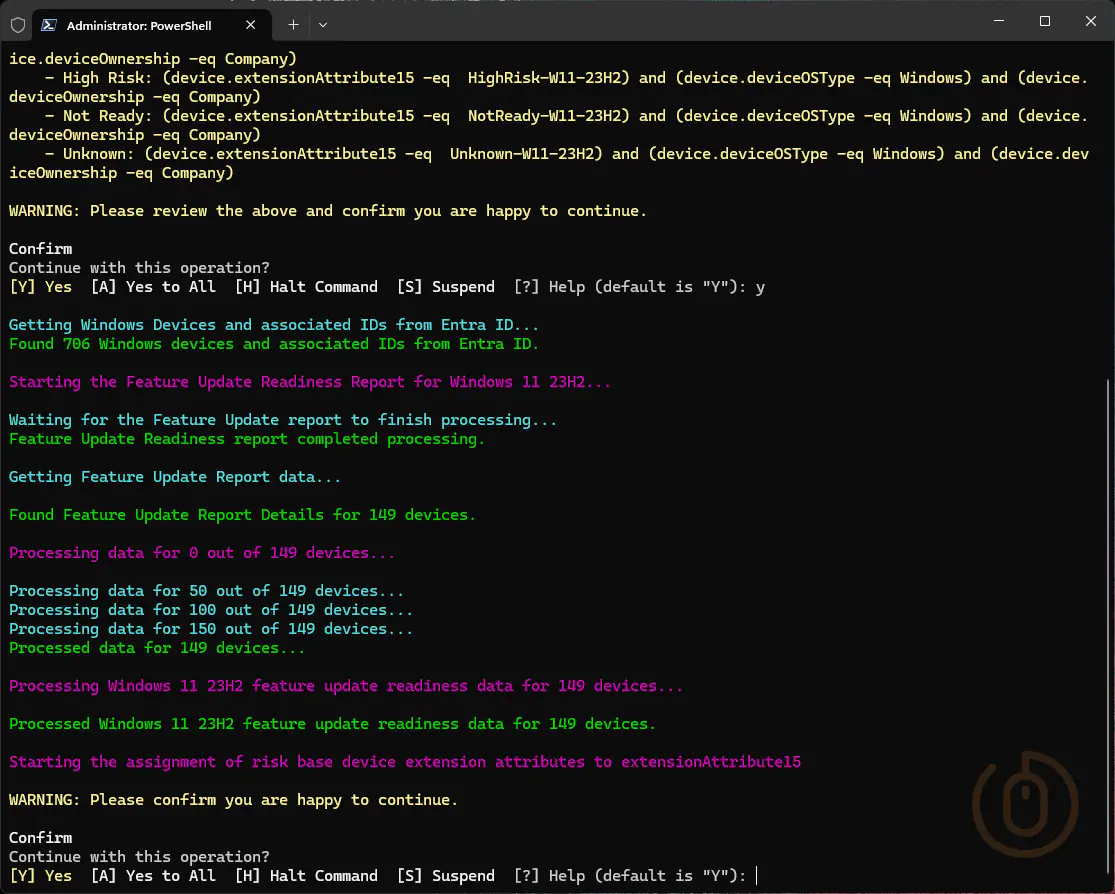The image size is (1115, 894).
Task: Click the empty title bar drag area
Action: 650,22
